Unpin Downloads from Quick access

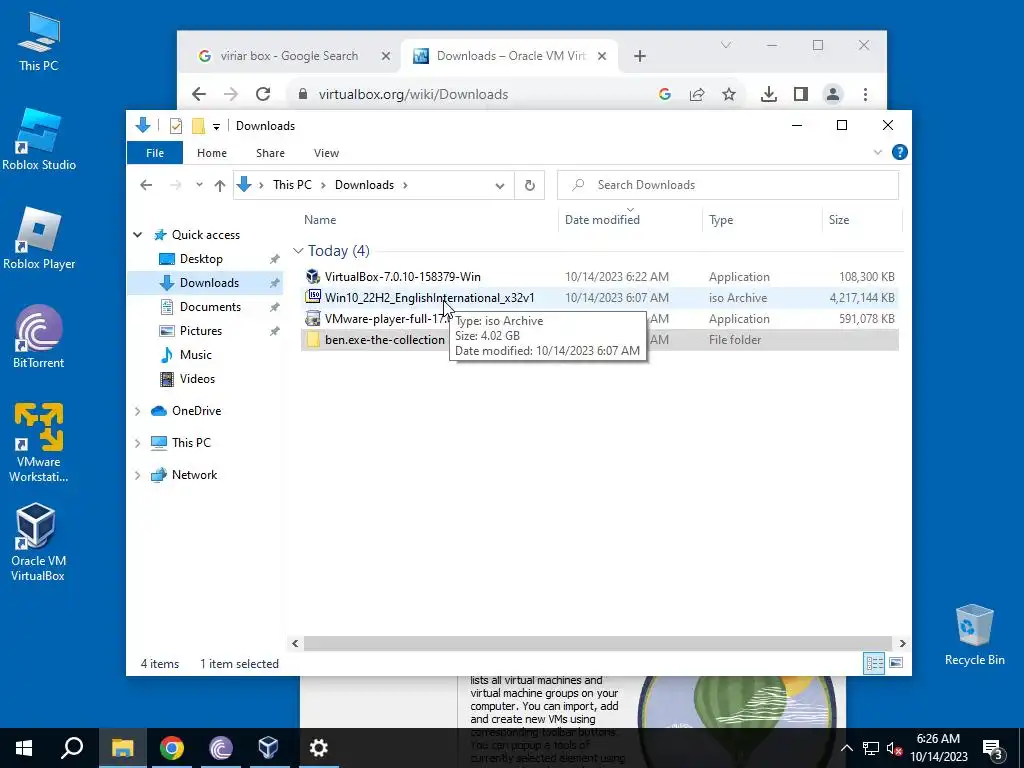274,283
